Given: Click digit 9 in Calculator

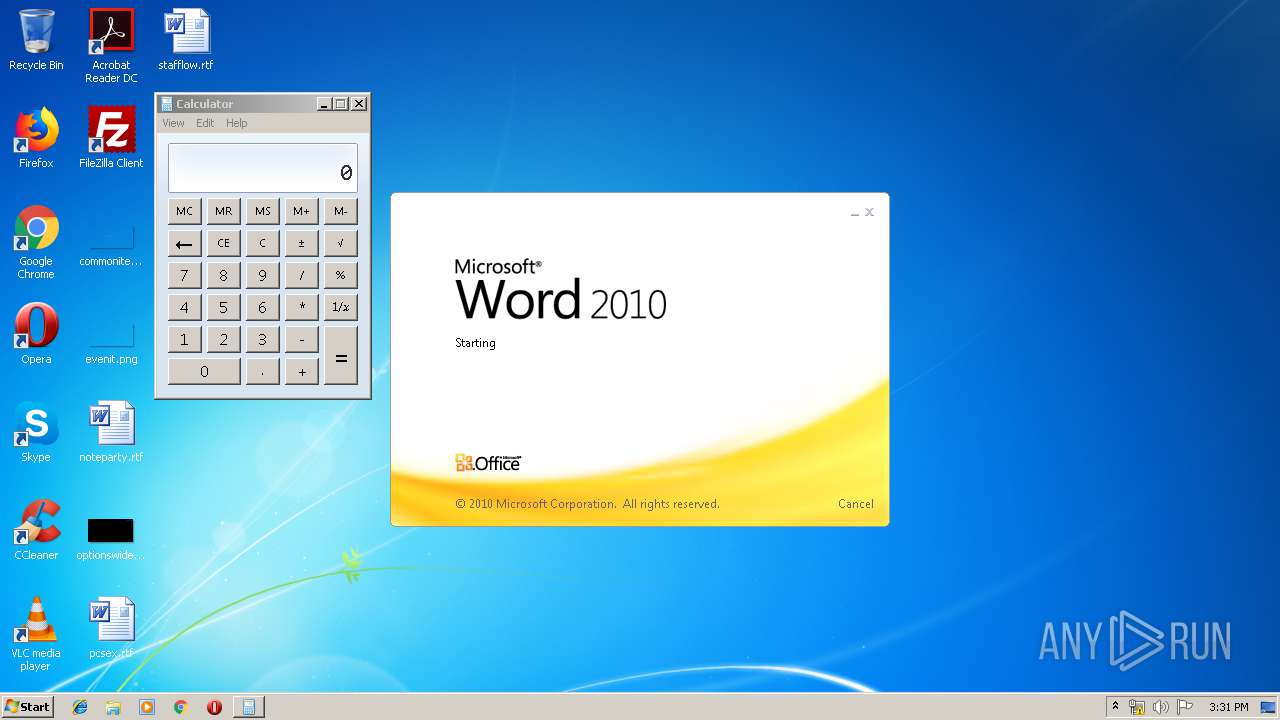Looking at the screenshot, I should pyautogui.click(x=262, y=275).
